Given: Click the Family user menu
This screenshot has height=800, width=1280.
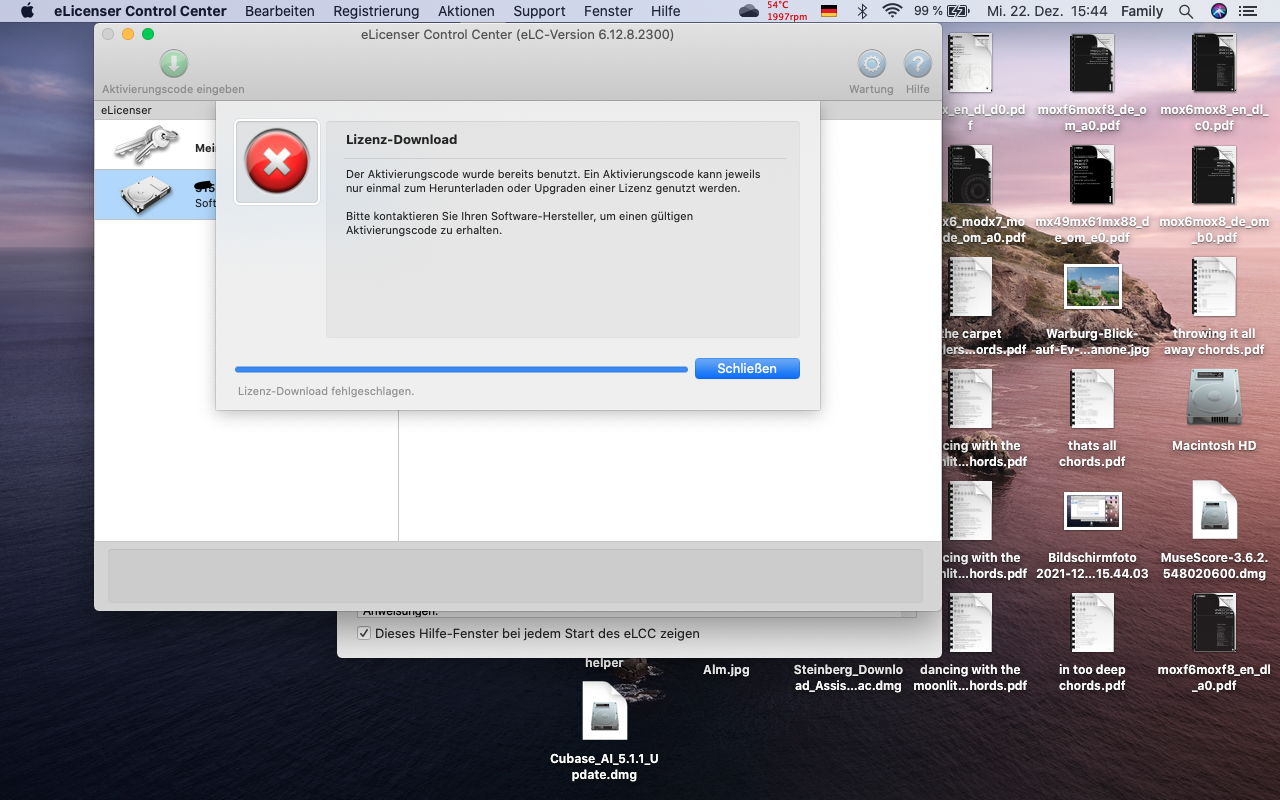Looking at the screenshot, I should coord(1142,11).
